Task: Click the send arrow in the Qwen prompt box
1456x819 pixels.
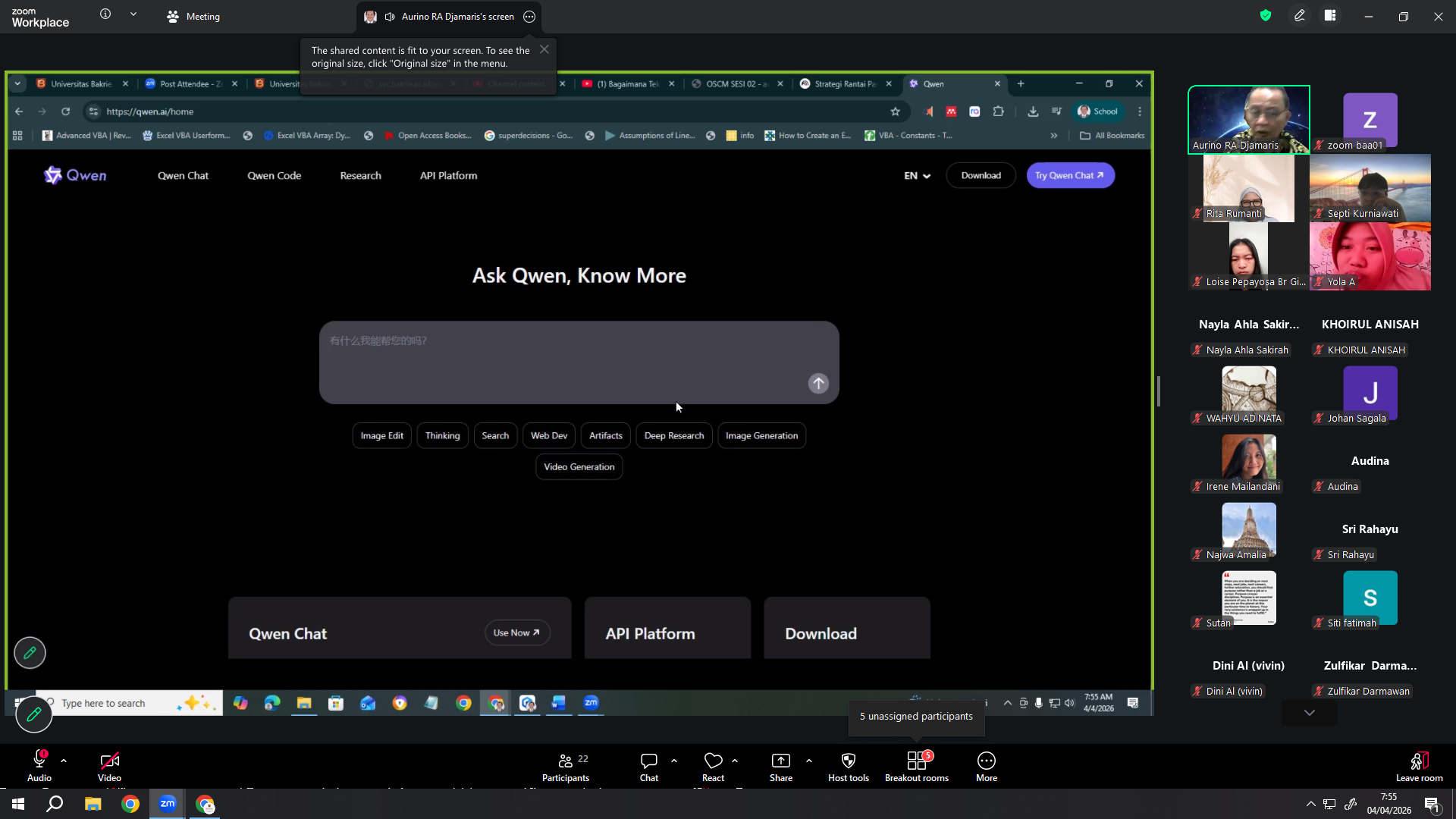Action: 818,384
